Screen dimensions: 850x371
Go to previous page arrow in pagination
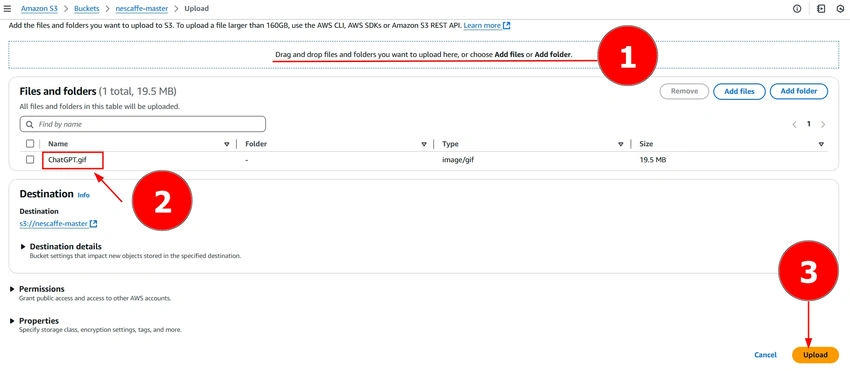click(794, 124)
